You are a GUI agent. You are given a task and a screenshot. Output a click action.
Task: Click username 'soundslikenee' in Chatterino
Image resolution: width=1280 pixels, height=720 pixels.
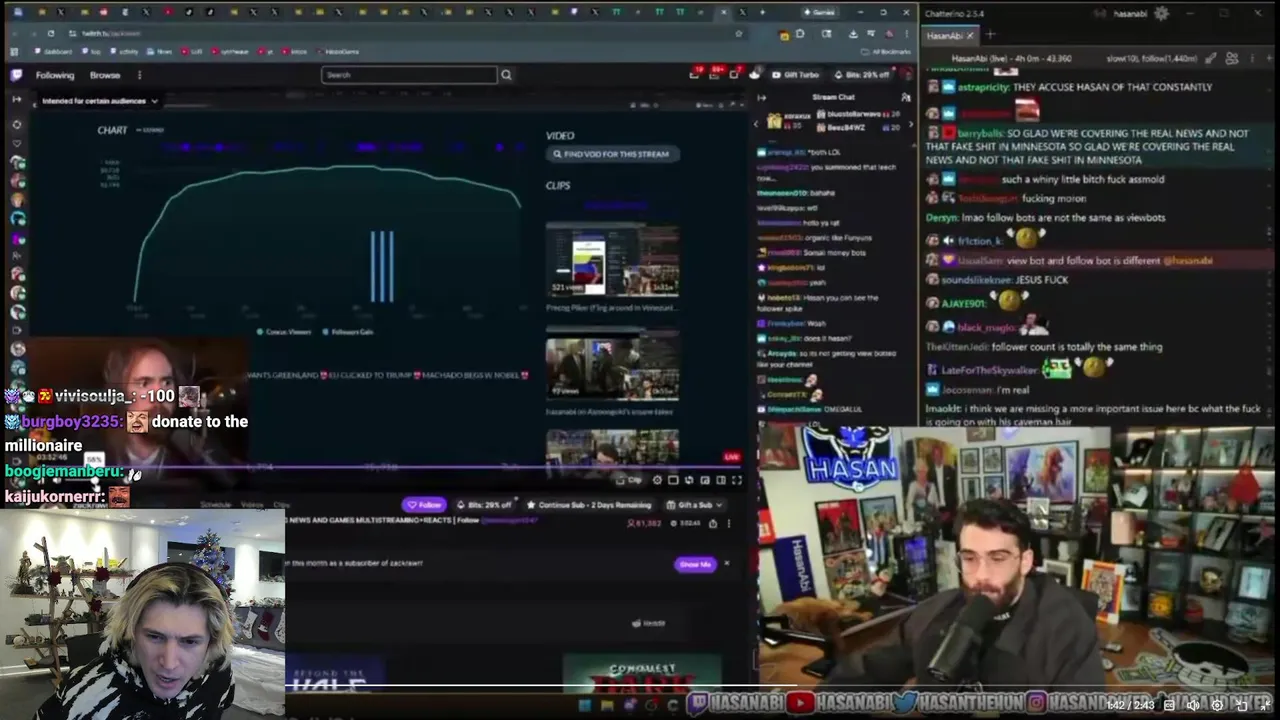pyautogui.click(x=977, y=280)
